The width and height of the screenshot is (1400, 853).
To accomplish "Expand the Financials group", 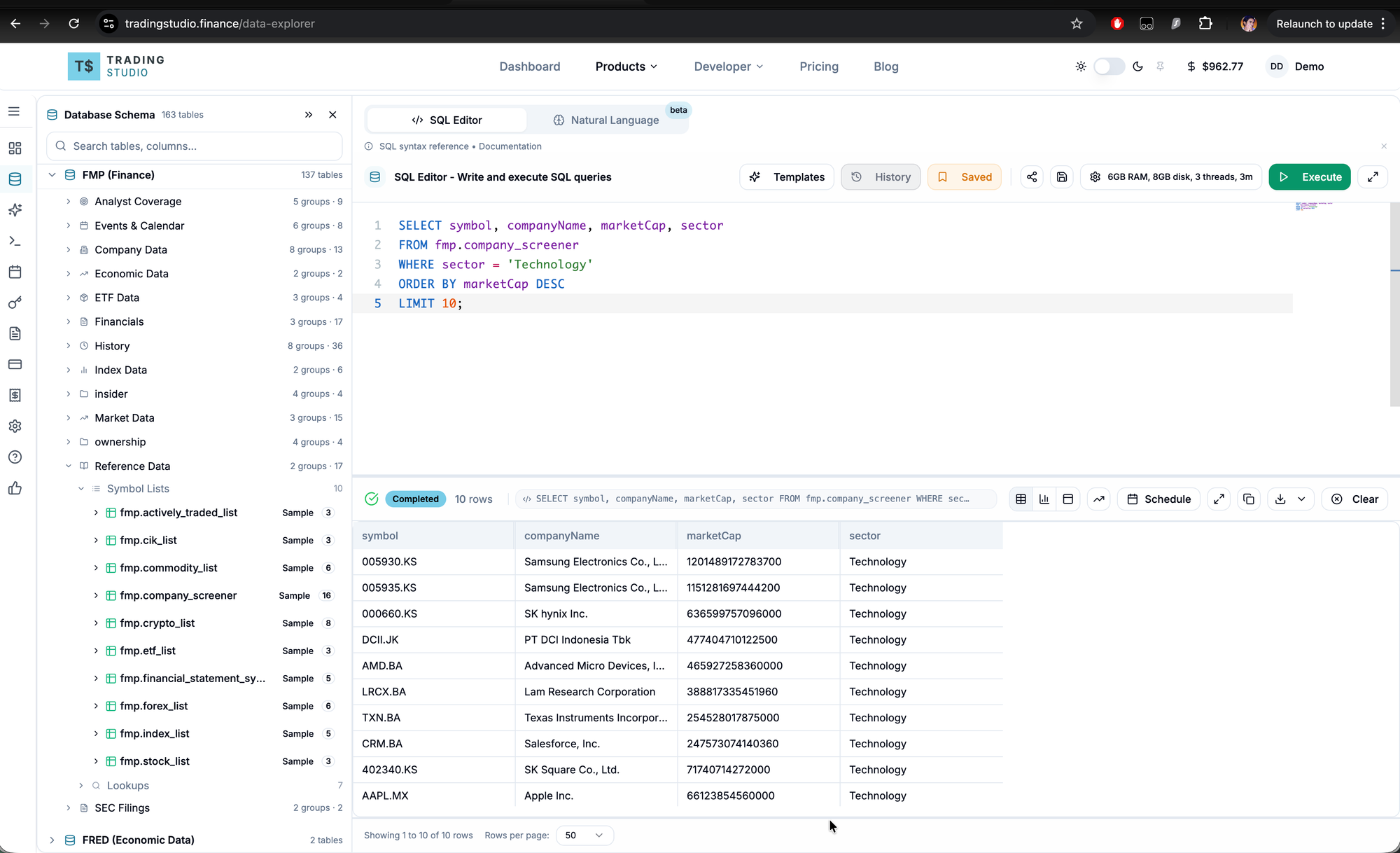I will pos(68,322).
